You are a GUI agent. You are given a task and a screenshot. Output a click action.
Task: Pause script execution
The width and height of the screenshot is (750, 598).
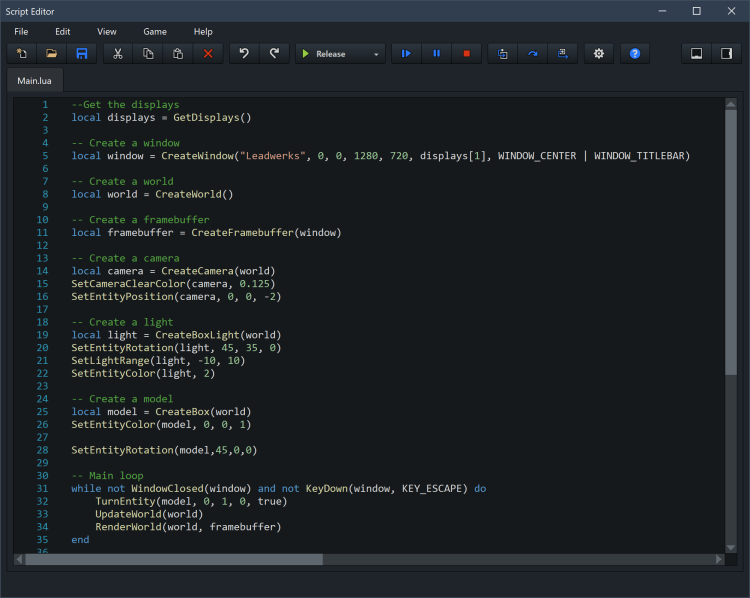coord(436,54)
